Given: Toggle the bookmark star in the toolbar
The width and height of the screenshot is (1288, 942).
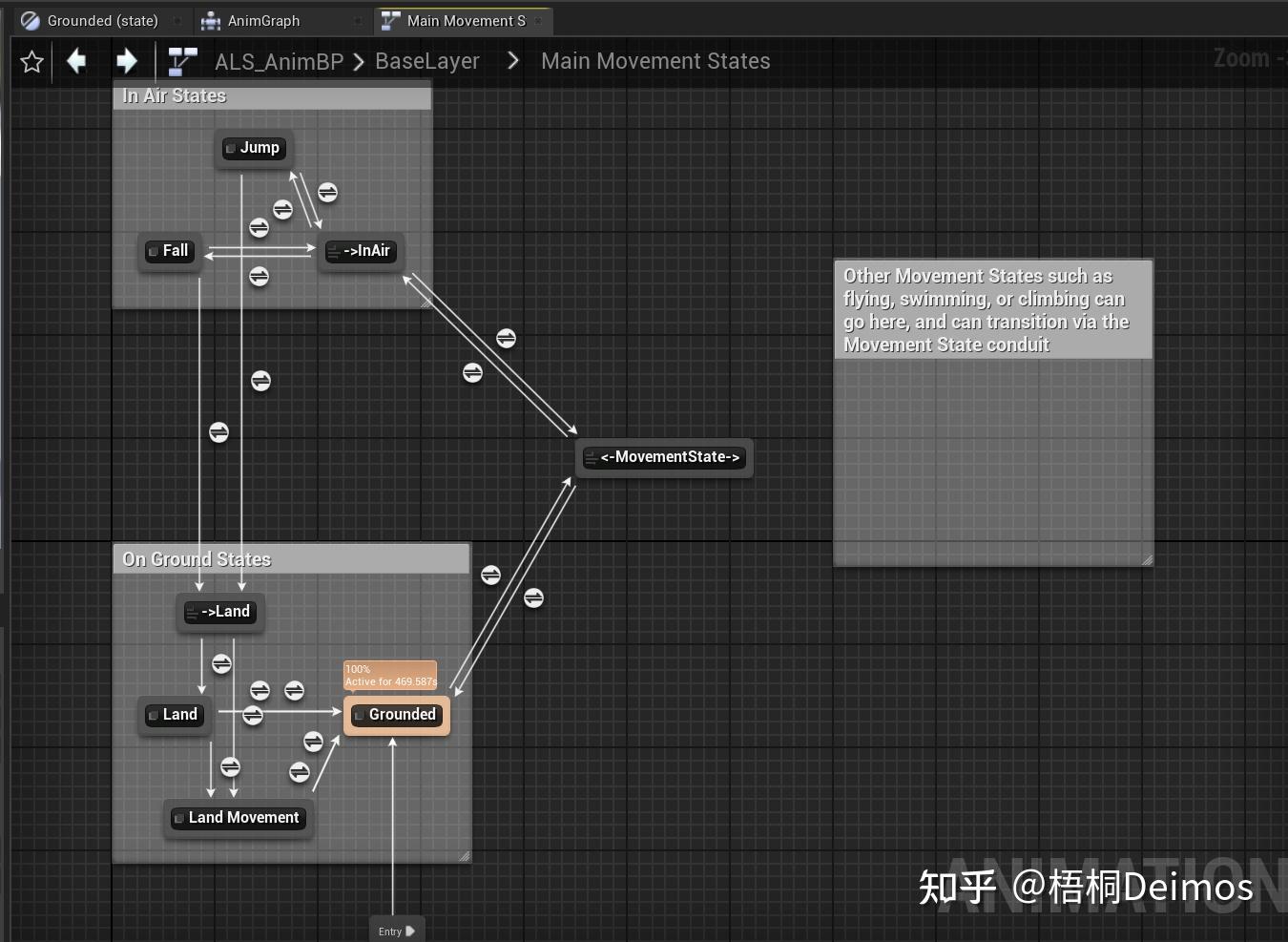Looking at the screenshot, I should [31, 61].
